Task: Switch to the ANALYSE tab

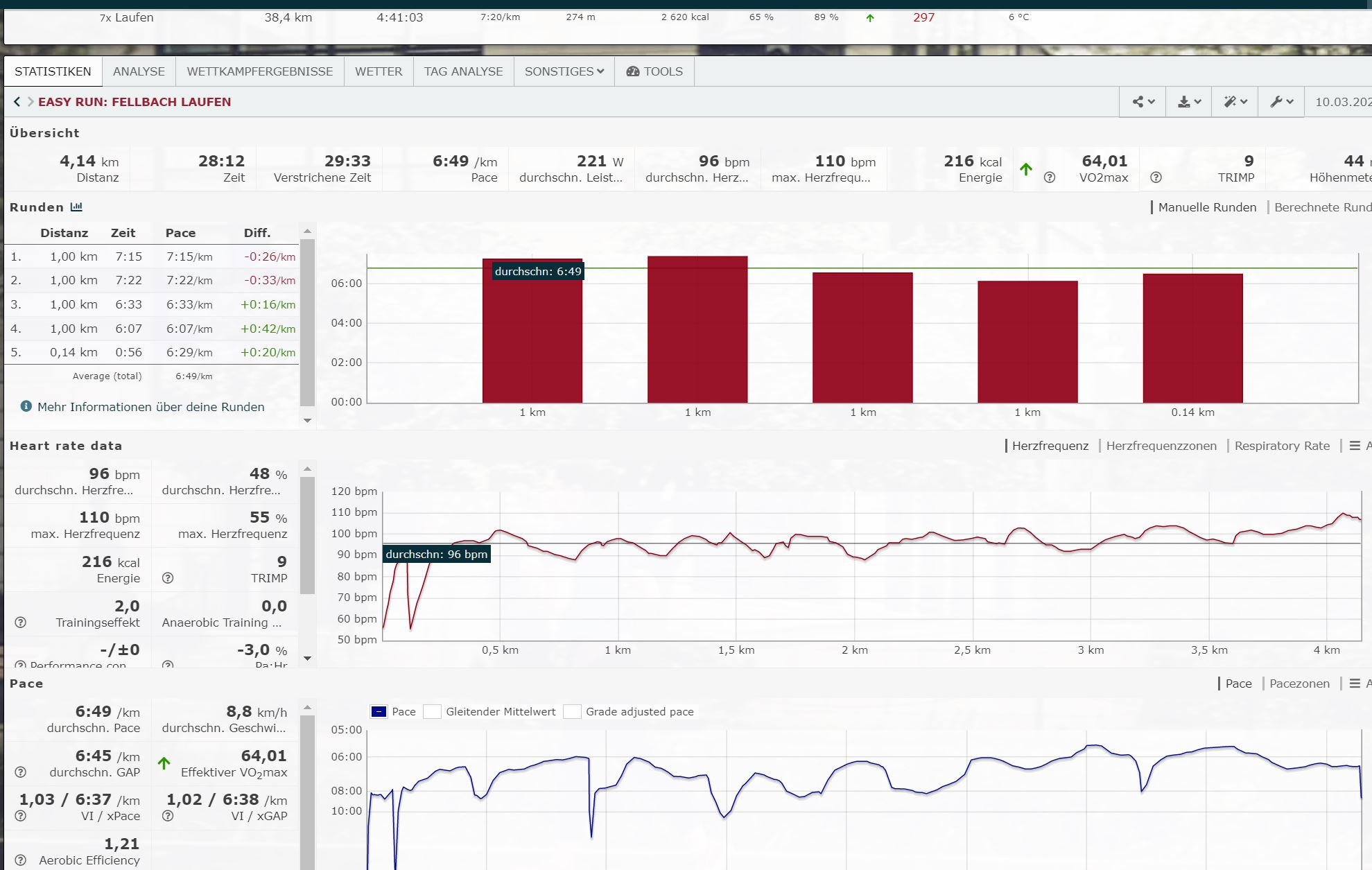Action: pos(139,71)
